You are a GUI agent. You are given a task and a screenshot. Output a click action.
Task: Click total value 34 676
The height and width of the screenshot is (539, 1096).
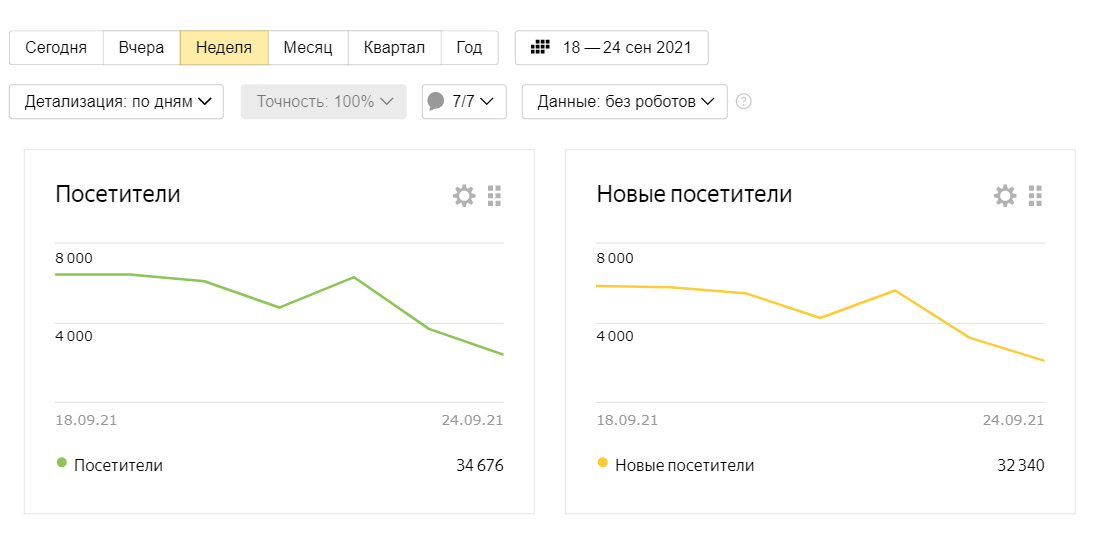tap(480, 466)
